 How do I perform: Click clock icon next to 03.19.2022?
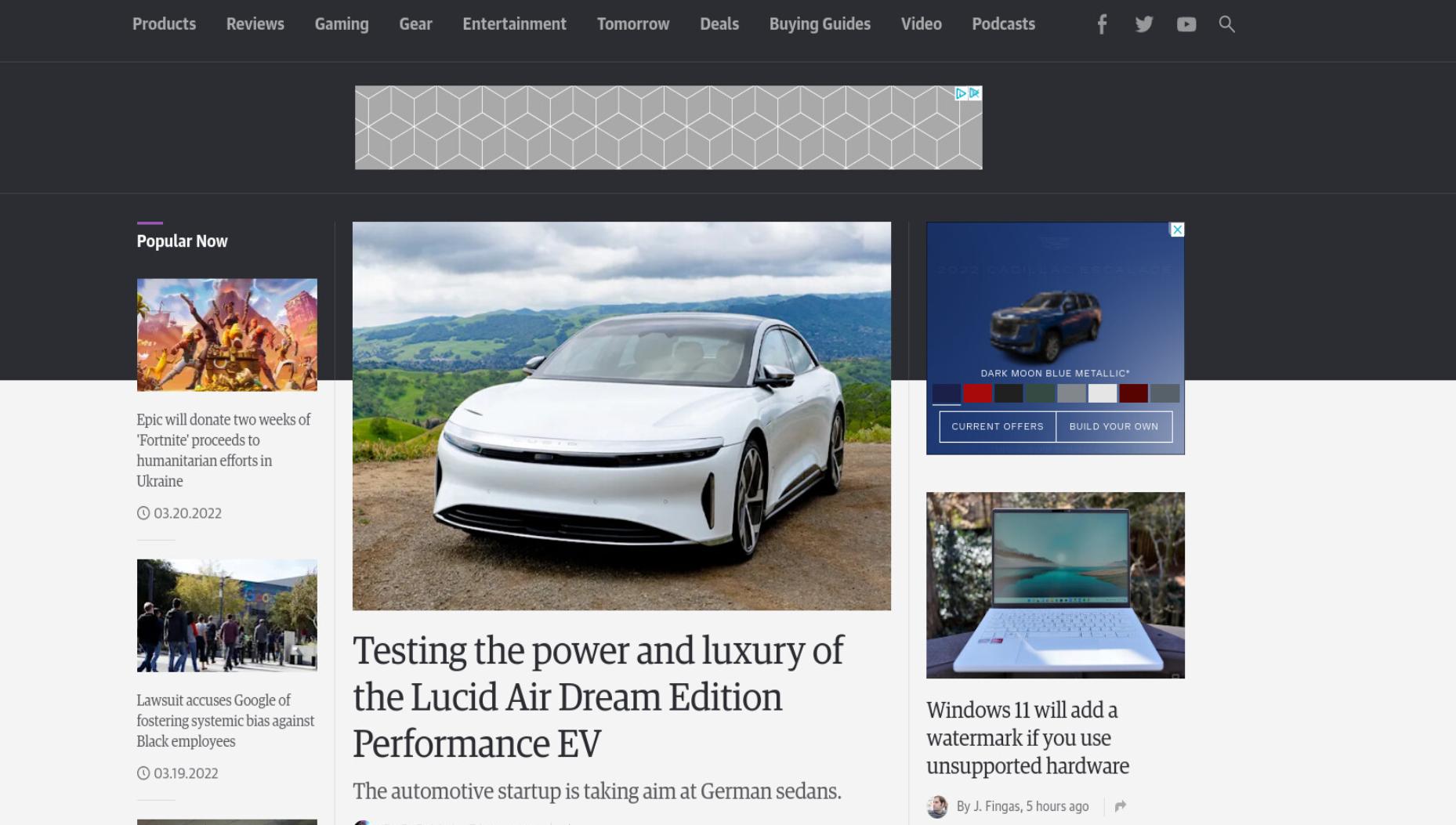pos(143,773)
